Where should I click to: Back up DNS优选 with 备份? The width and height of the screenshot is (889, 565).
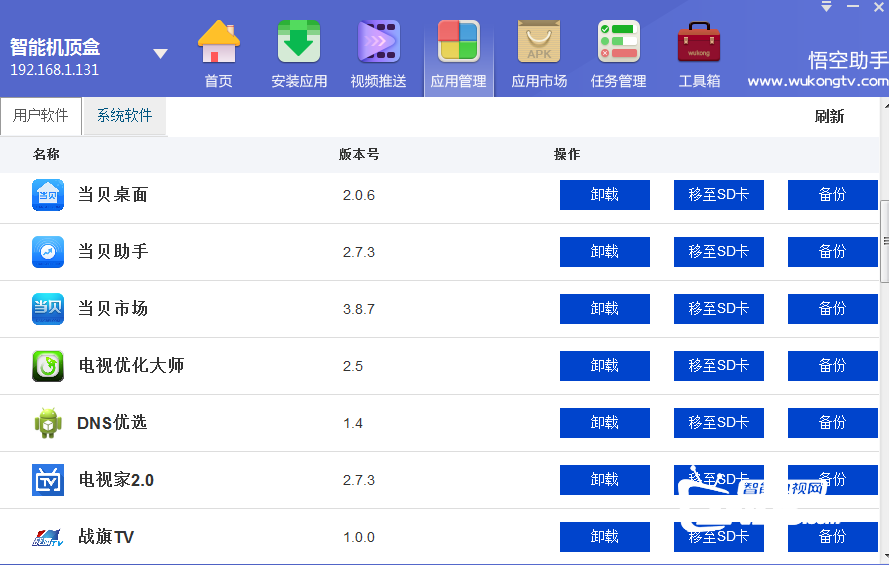coord(832,423)
